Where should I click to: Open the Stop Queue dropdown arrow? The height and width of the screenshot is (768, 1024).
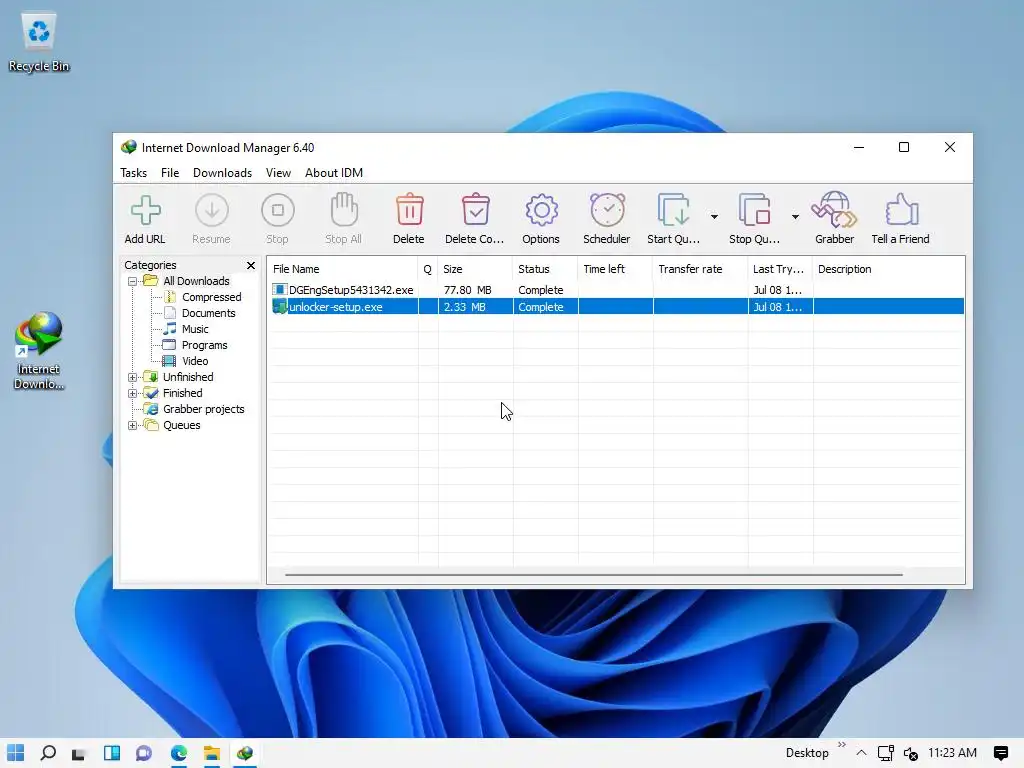point(795,217)
